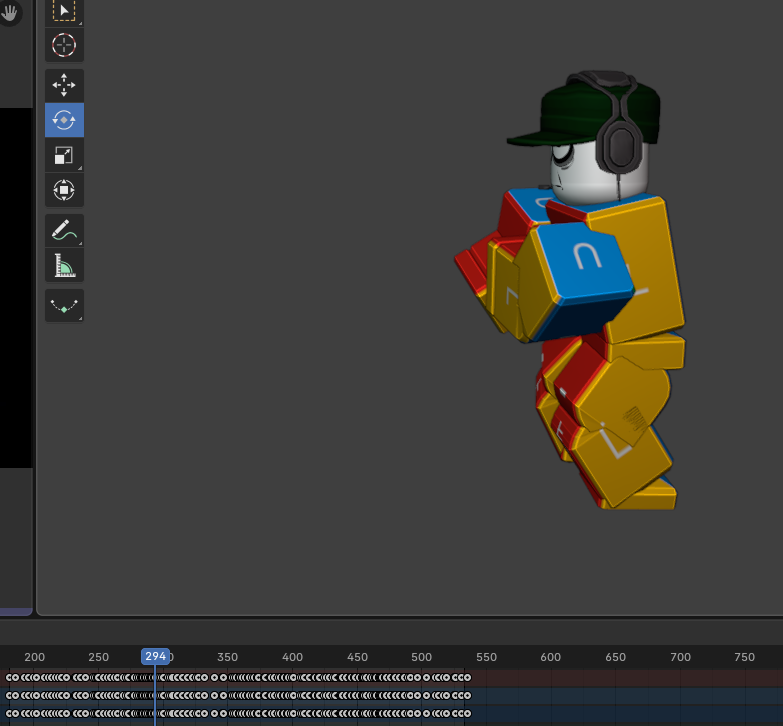The image size is (783, 726).
Task: Click frame 500 on timeline ruler
Action: (x=421, y=657)
